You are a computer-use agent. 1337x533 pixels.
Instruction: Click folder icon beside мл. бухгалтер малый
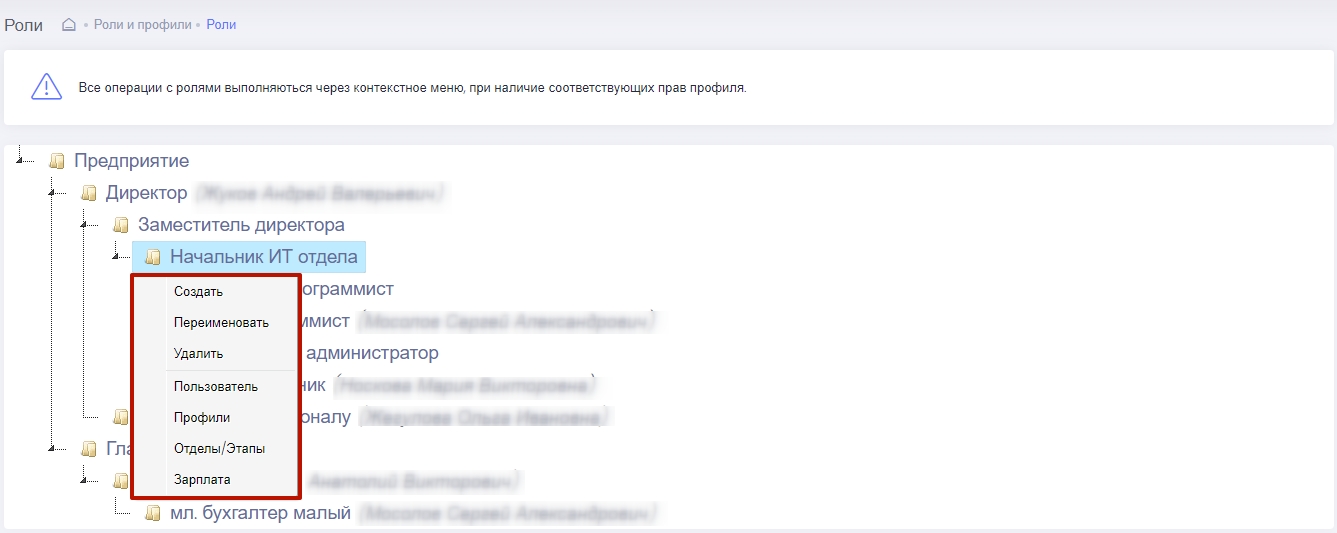tap(153, 513)
